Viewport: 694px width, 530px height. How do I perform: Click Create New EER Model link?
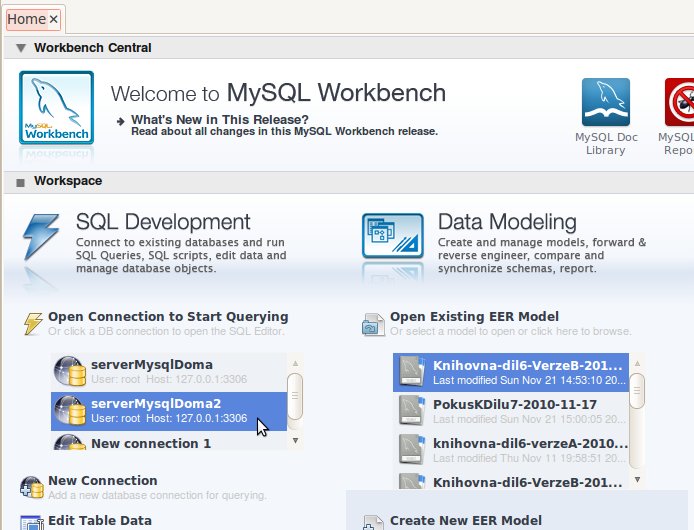pos(466,520)
